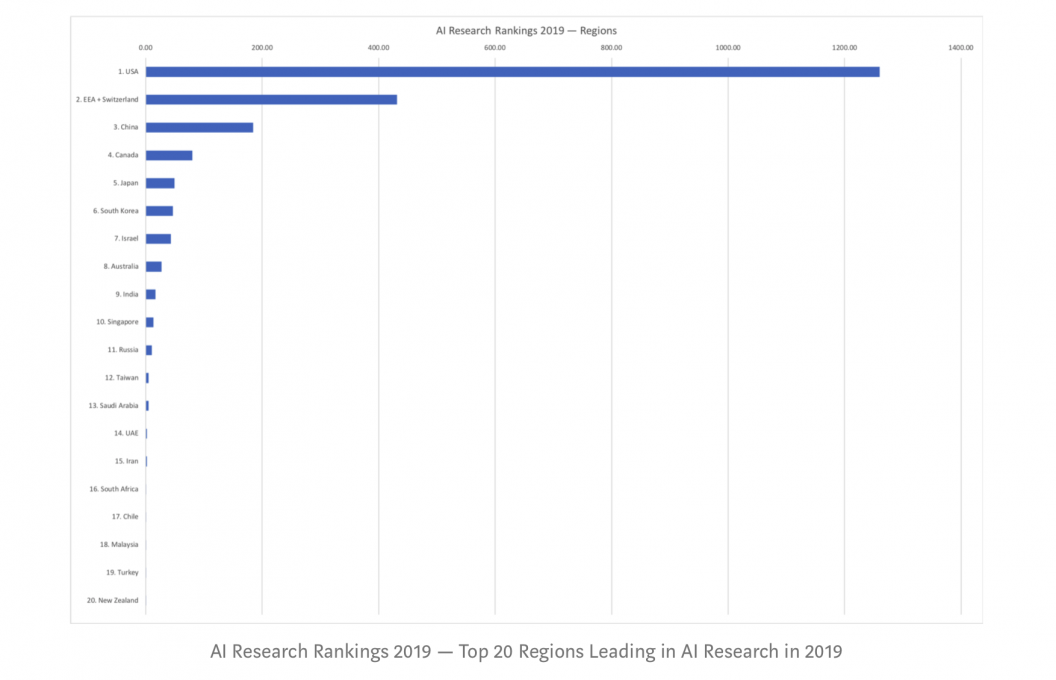Screen dimensions: 1056x680
Task: Click the Canada bar
Action: (168, 155)
